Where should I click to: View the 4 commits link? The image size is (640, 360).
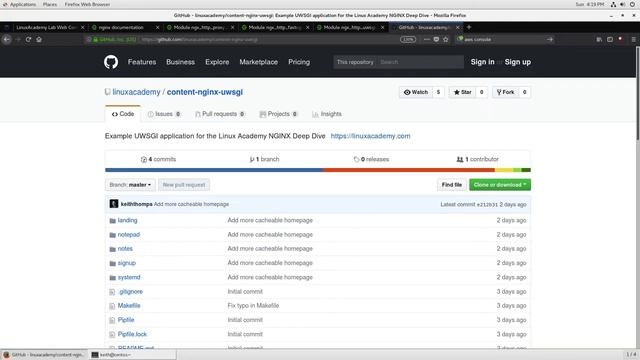[158, 159]
